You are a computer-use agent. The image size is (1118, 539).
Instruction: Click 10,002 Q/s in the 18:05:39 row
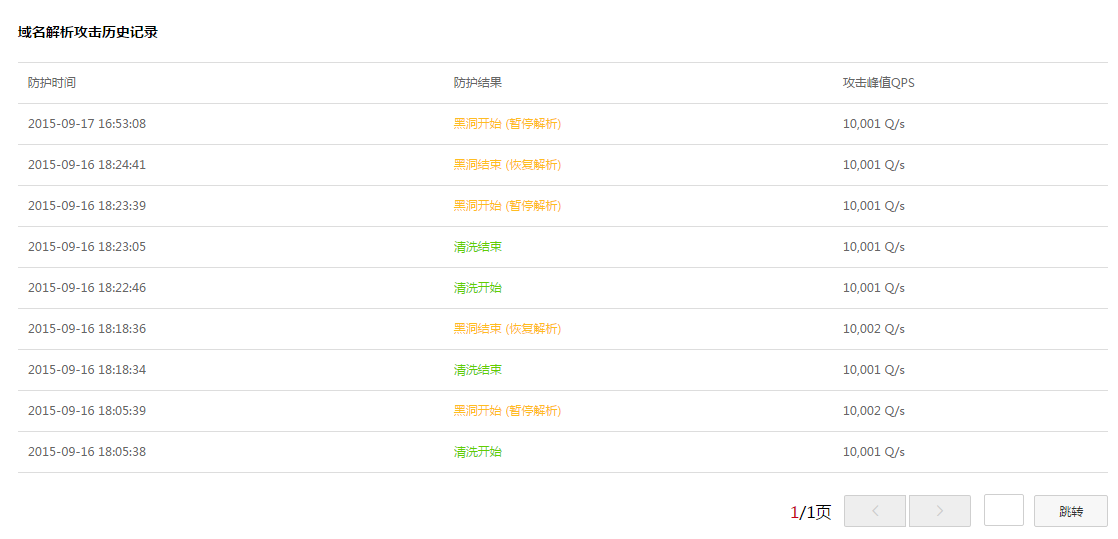click(x=873, y=411)
